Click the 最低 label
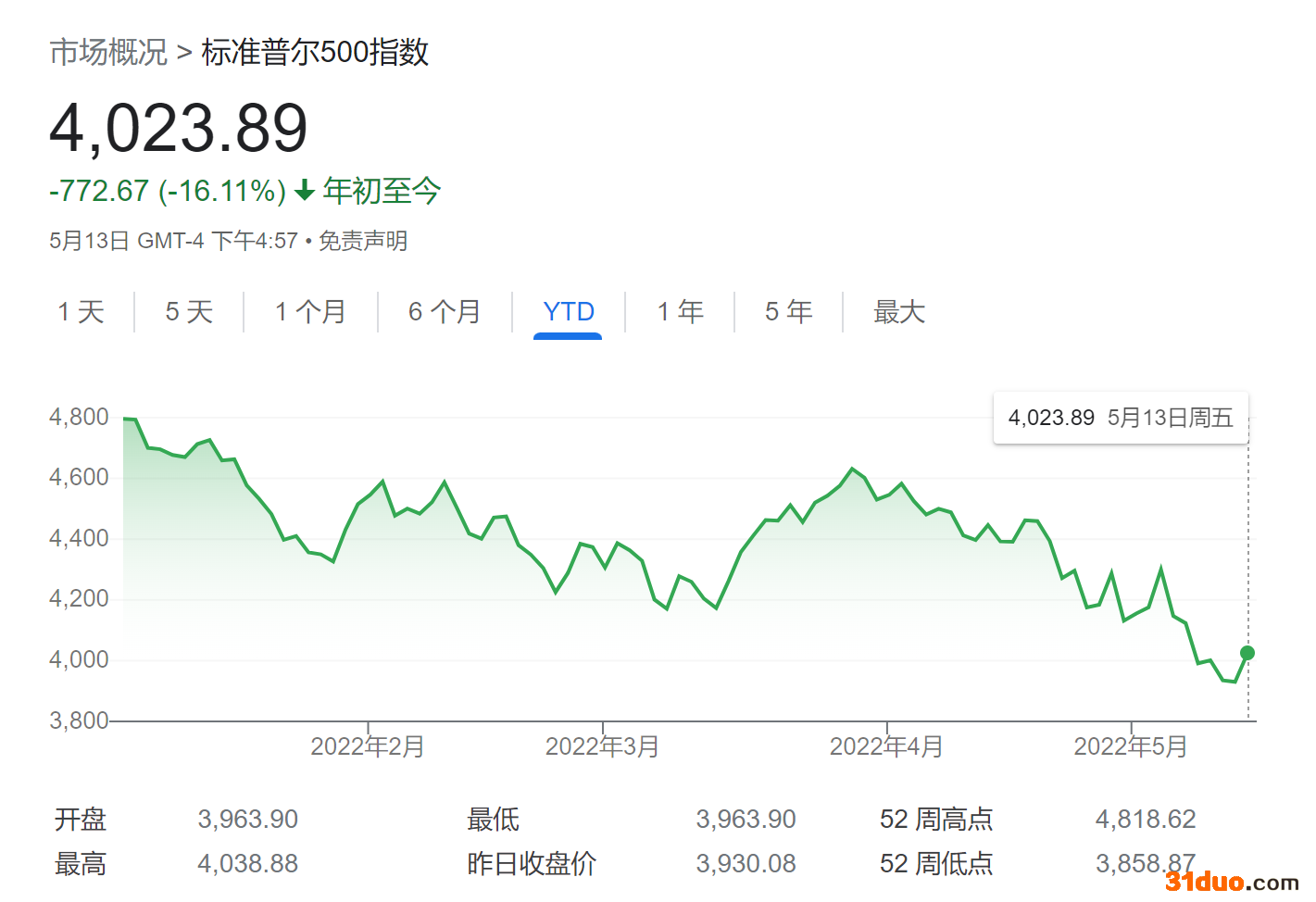 (x=494, y=820)
